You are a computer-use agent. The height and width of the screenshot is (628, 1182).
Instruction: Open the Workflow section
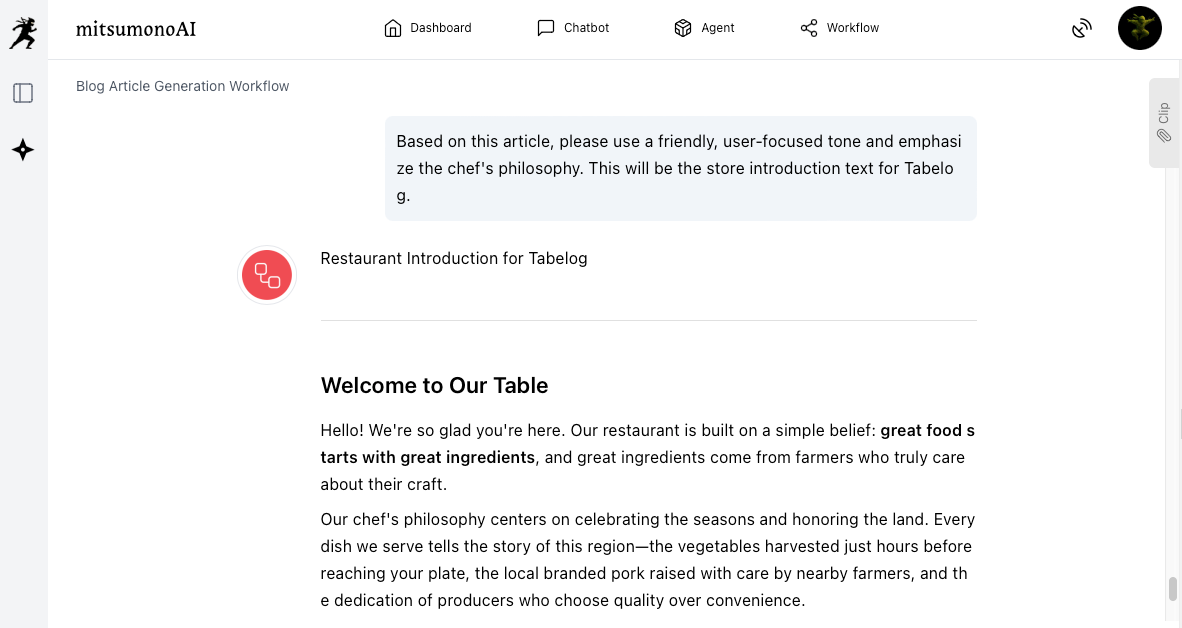840,28
